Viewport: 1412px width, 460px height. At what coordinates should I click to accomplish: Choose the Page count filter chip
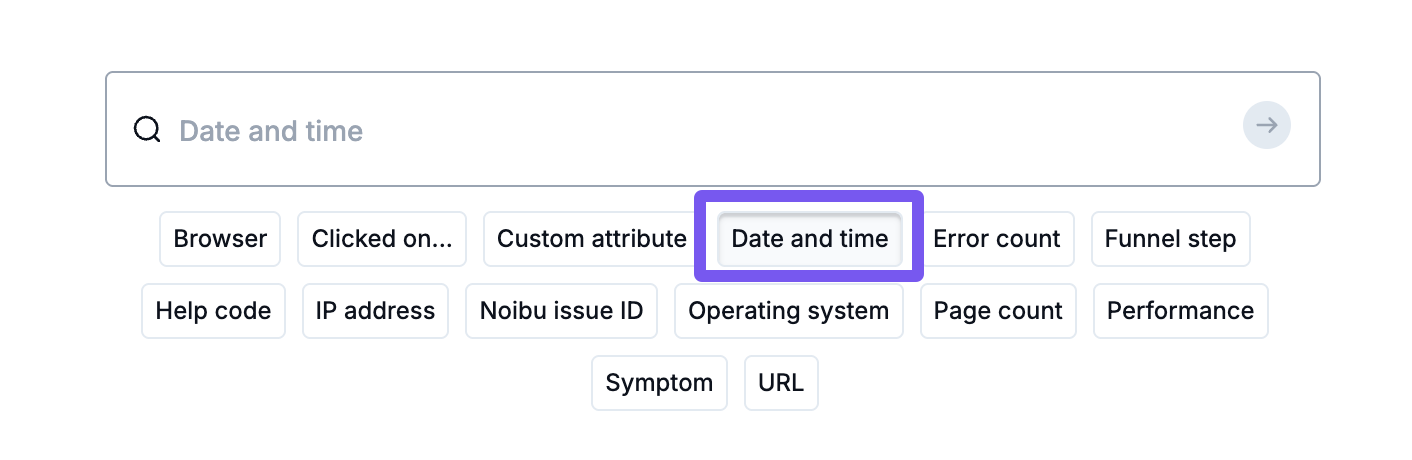pos(998,311)
